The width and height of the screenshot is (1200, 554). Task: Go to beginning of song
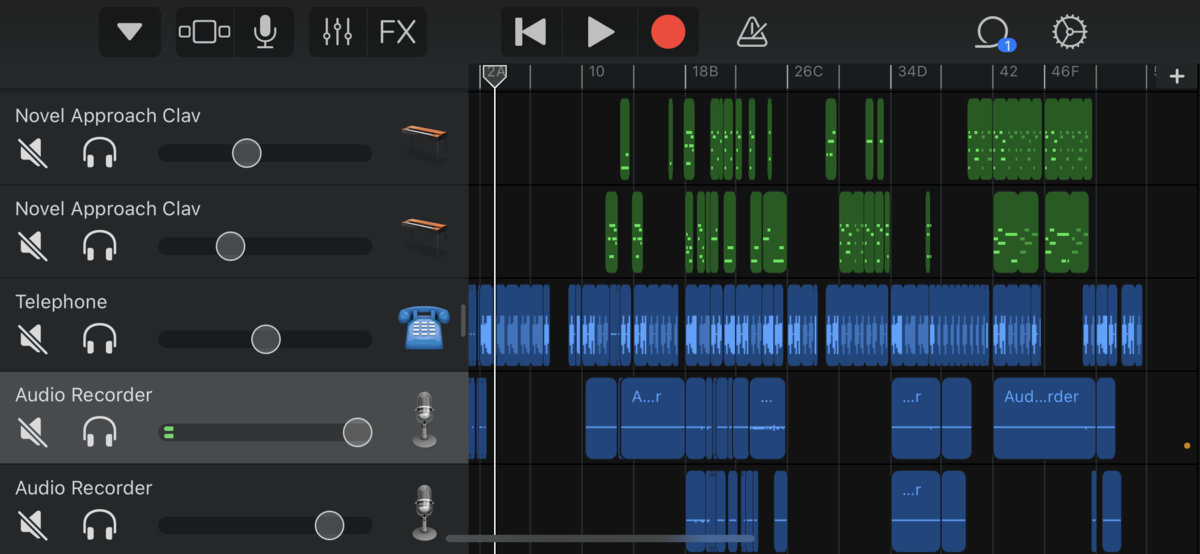pyautogui.click(x=531, y=32)
